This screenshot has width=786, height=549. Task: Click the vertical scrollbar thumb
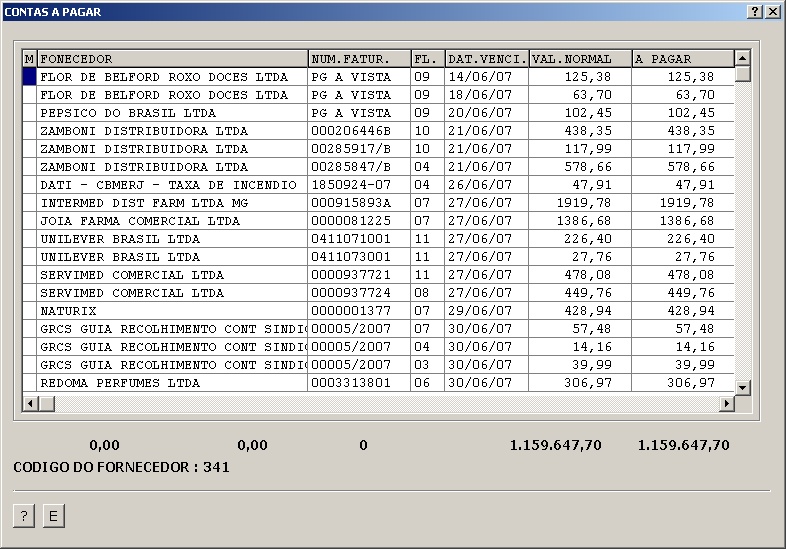click(742, 74)
